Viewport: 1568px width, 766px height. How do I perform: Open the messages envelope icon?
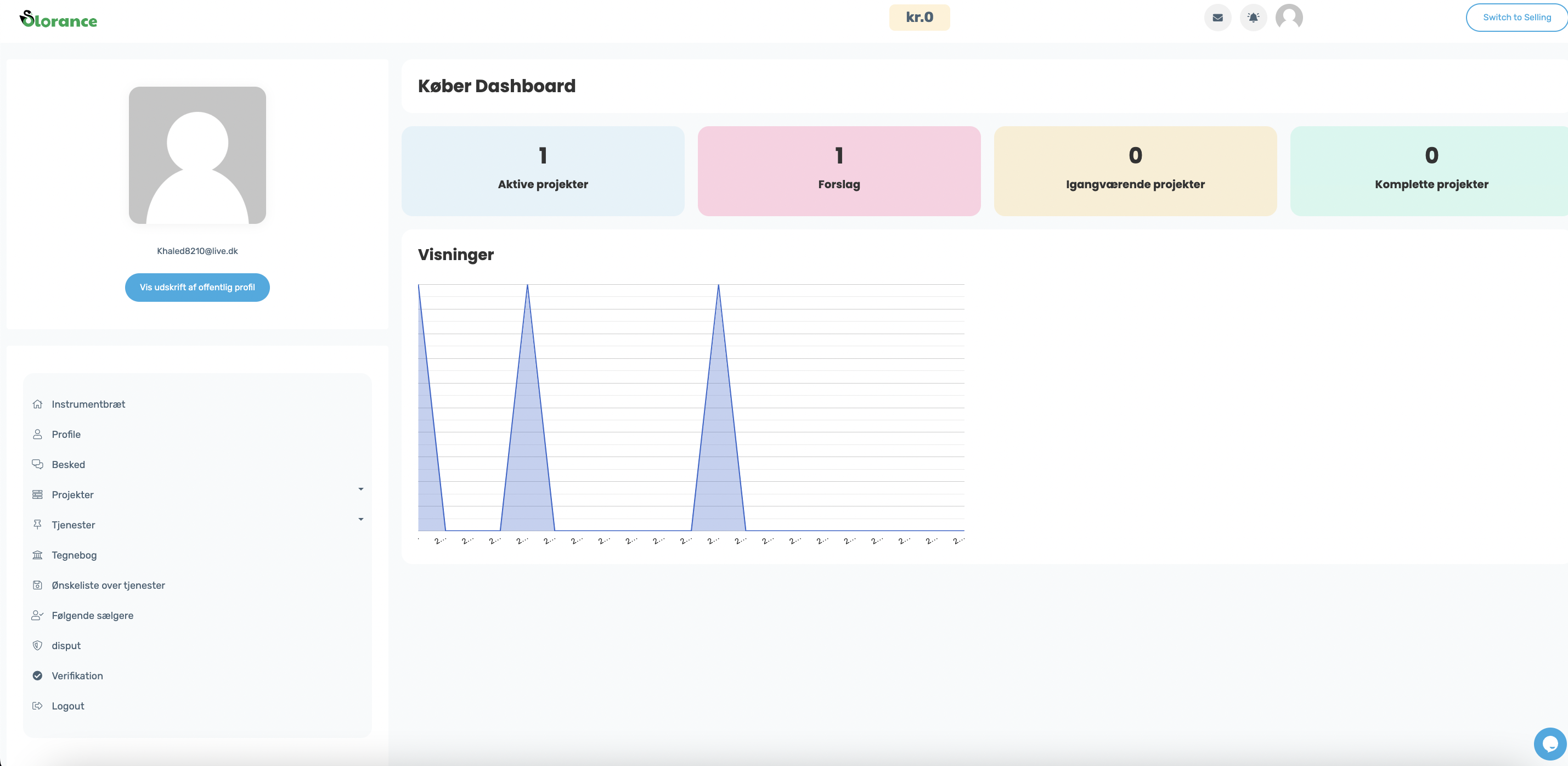coord(1217,18)
